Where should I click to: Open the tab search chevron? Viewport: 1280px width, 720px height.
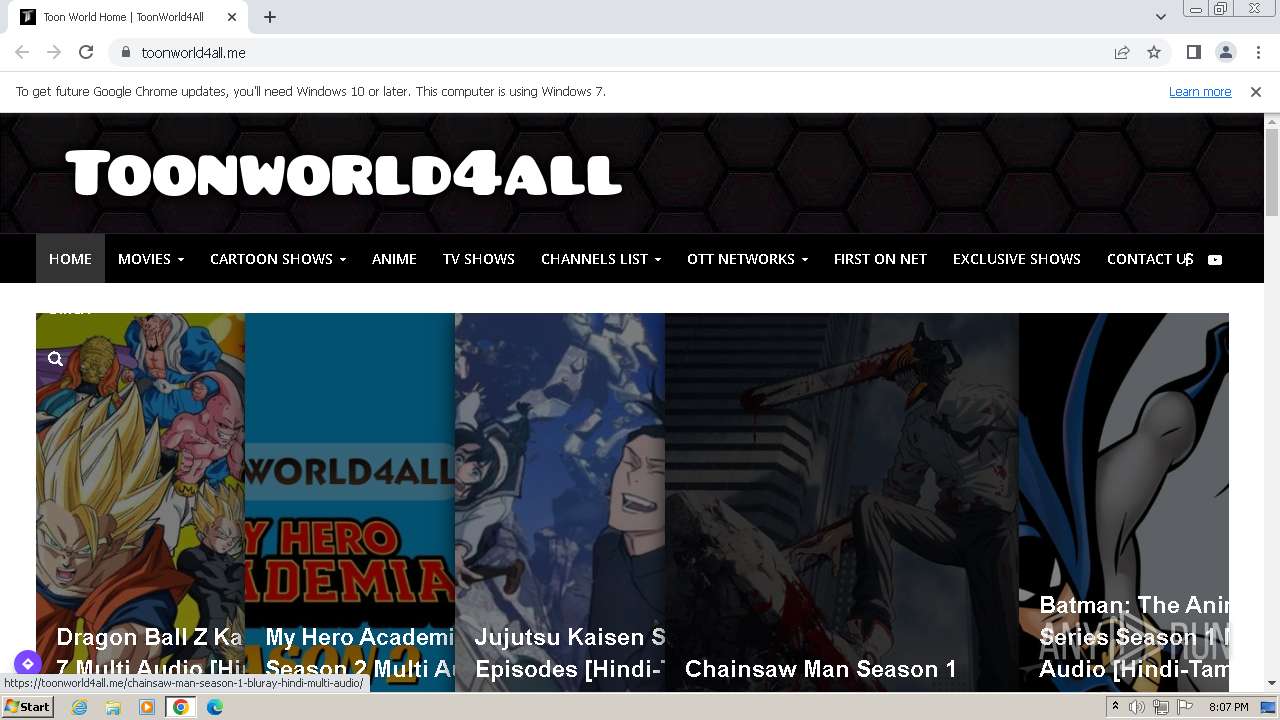(x=1160, y=17)
